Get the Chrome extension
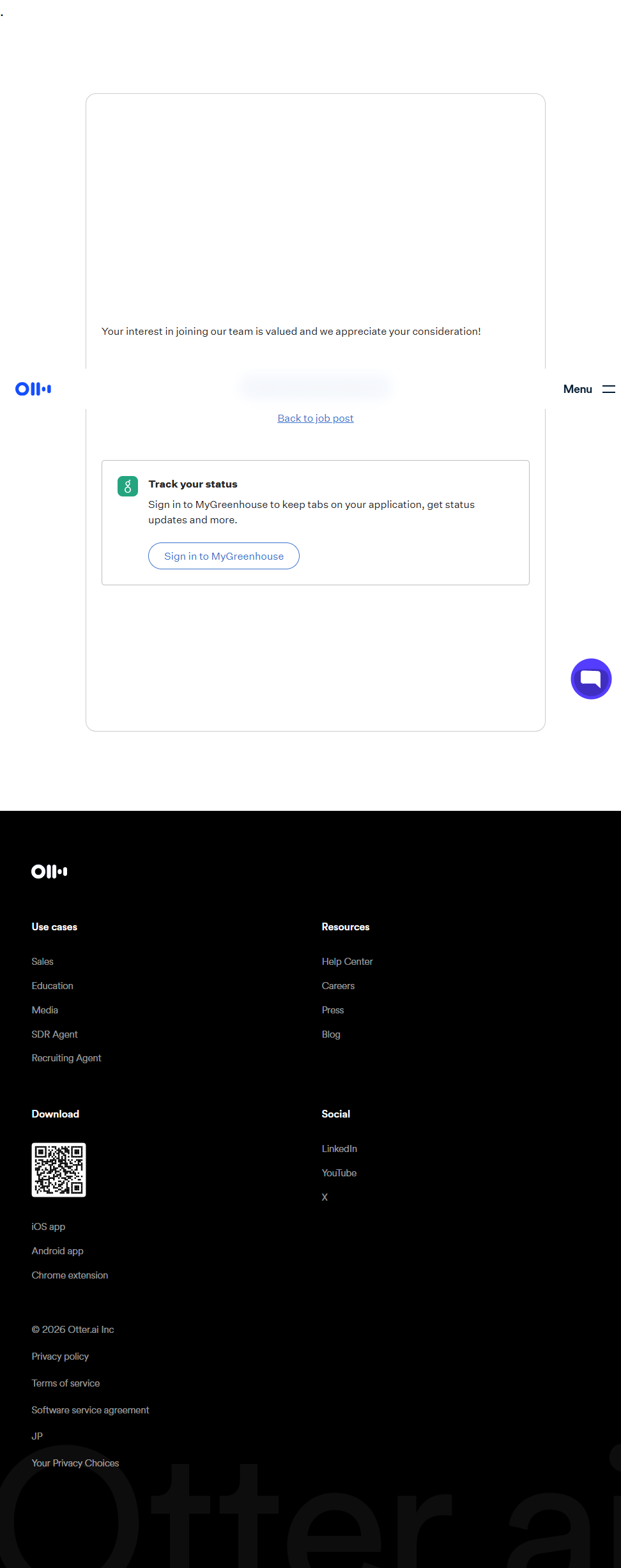This screenshot has width=621, height=1568. [70, 1275]
